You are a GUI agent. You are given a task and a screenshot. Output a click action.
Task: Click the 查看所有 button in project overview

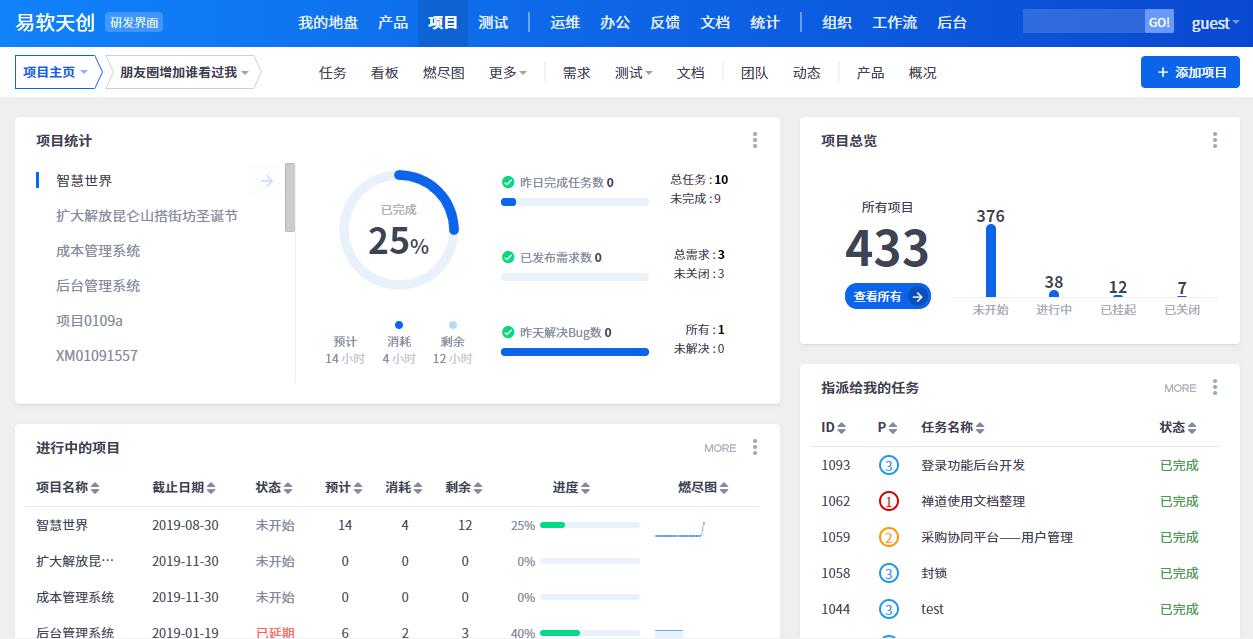[887, 296]
